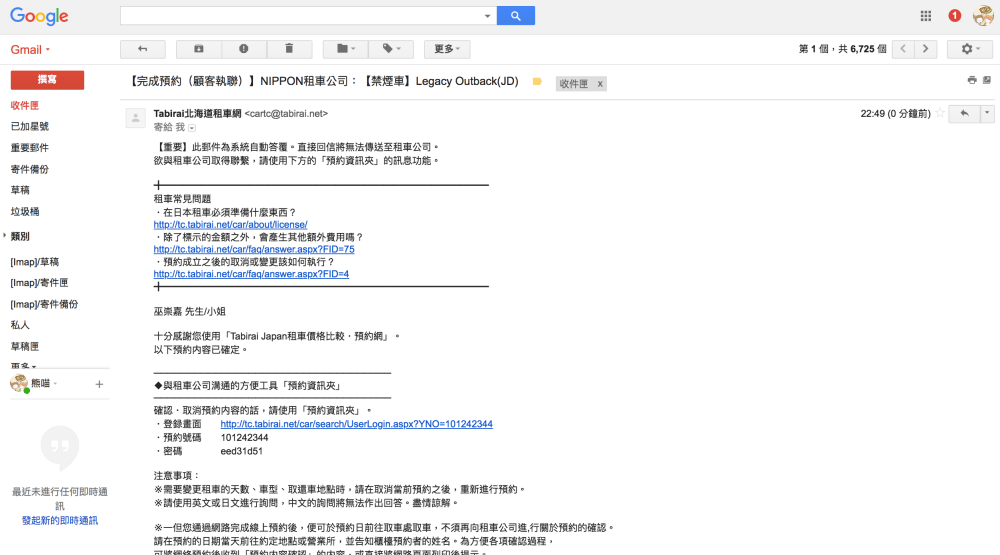Reply to this message arrow button
This screenshot has width=1000, height=555.
pyautogui.click(x=964, y=114)
